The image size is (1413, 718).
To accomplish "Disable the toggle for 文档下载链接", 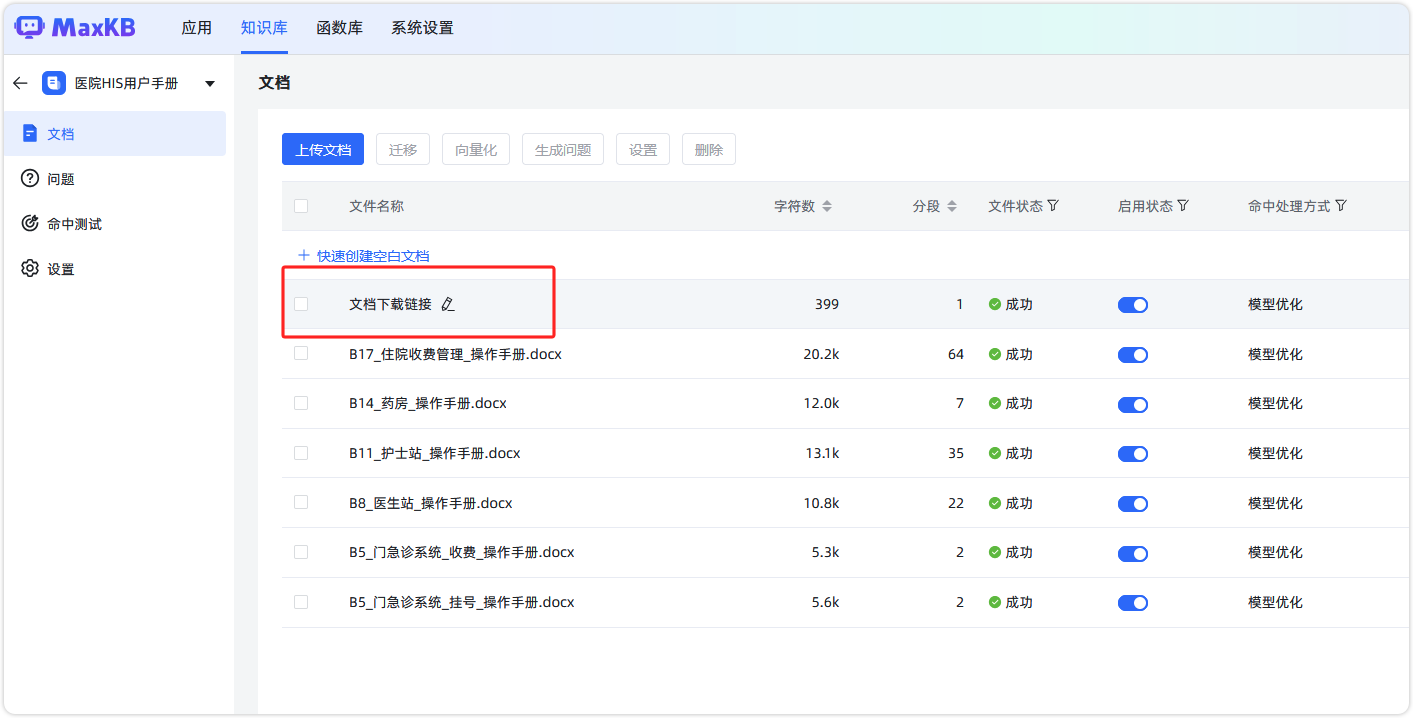I will [1133, 304].
